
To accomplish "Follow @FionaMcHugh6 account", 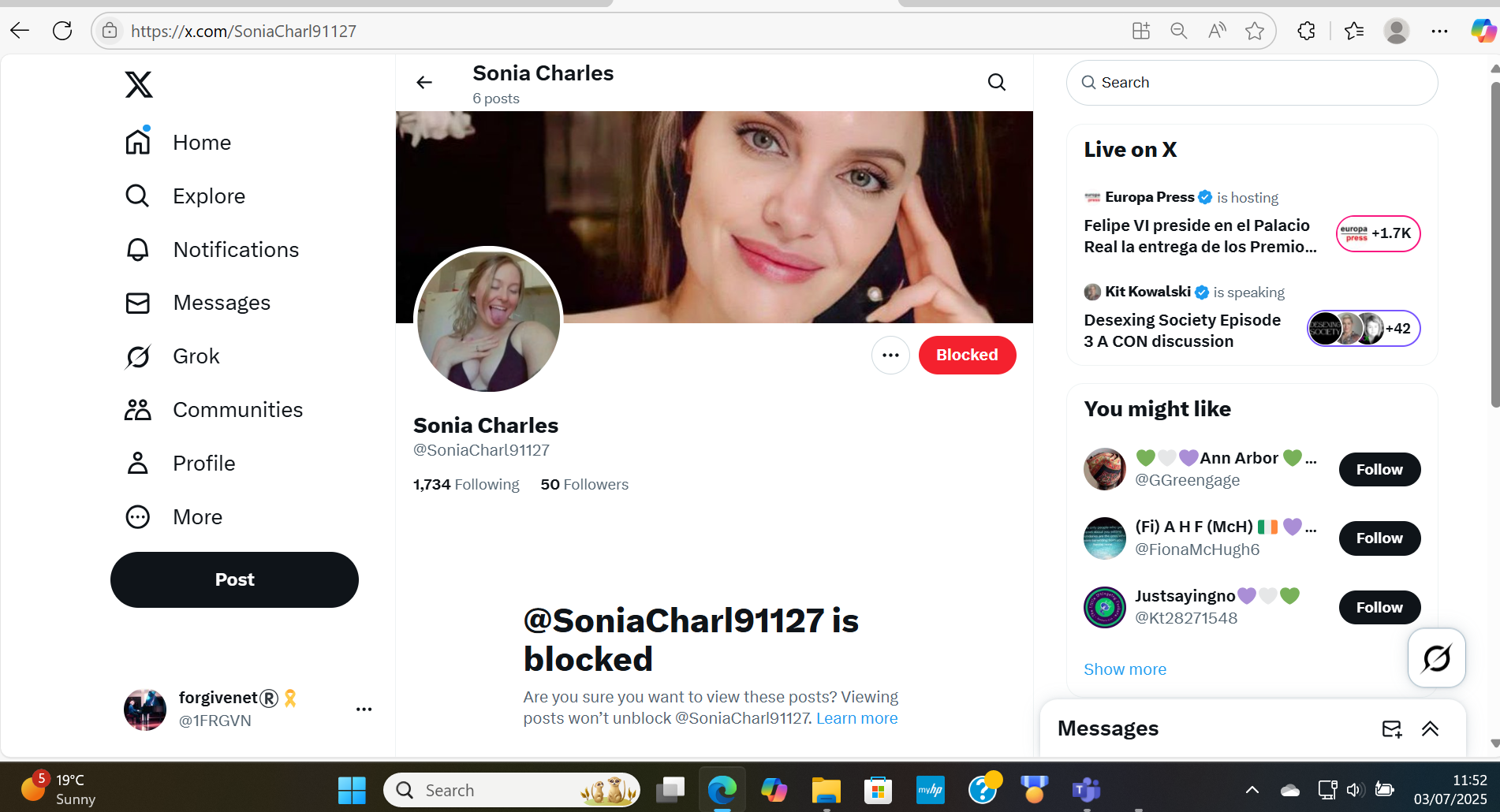I will (x=1379, y=538).
